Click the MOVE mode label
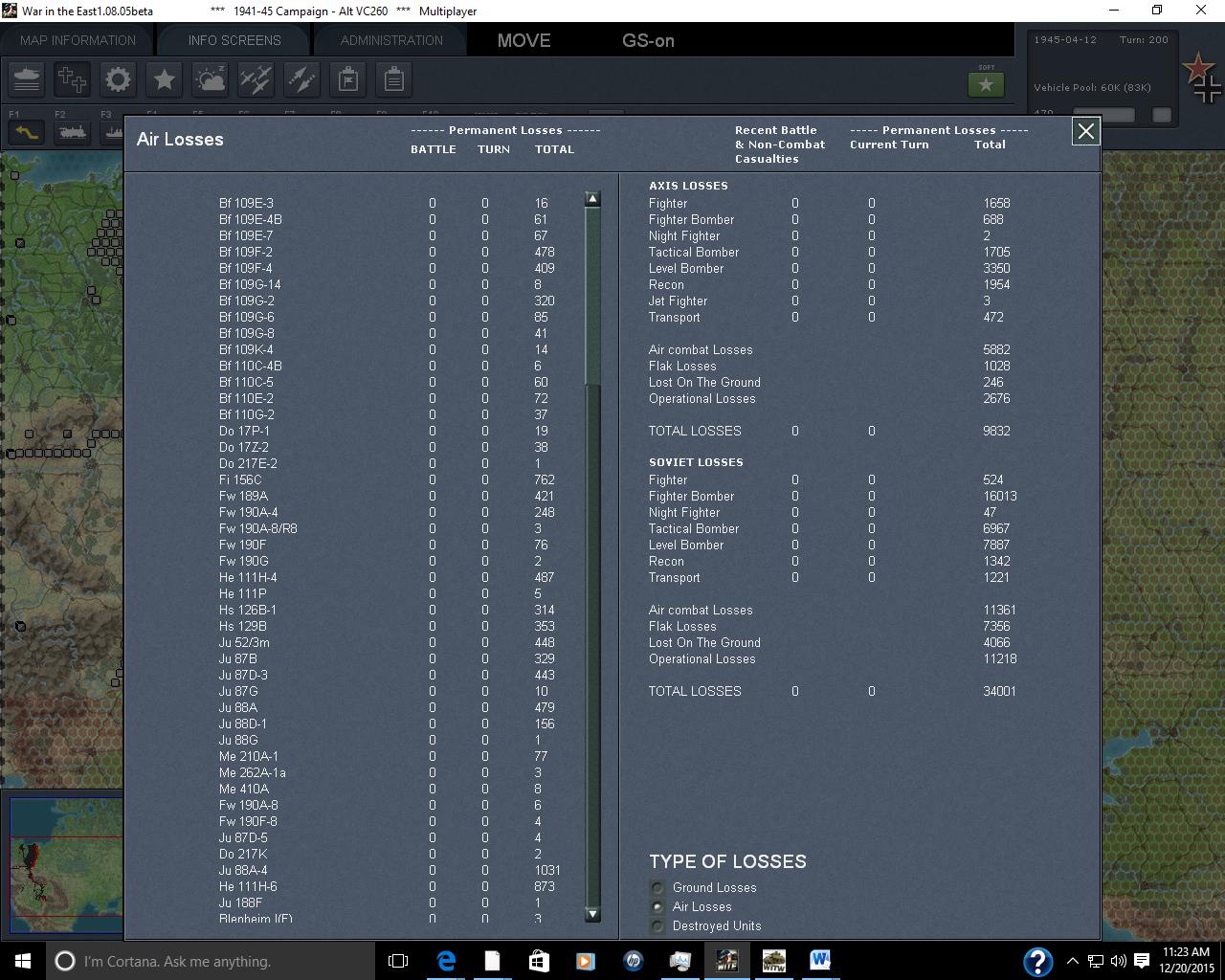 point(523,40)
